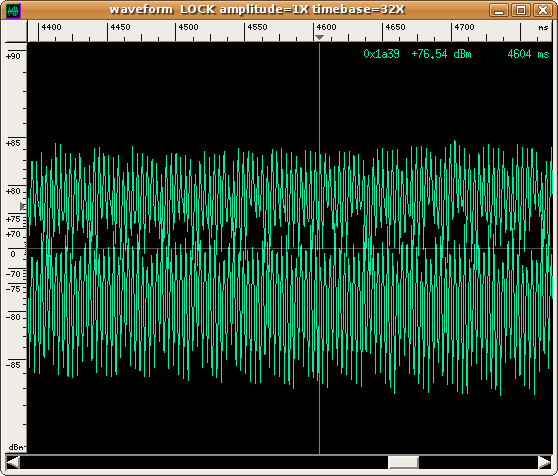Minimize the waveform window
Viewport: 558px width, 476px height.
pyautogui.click(x=499, y=10)
